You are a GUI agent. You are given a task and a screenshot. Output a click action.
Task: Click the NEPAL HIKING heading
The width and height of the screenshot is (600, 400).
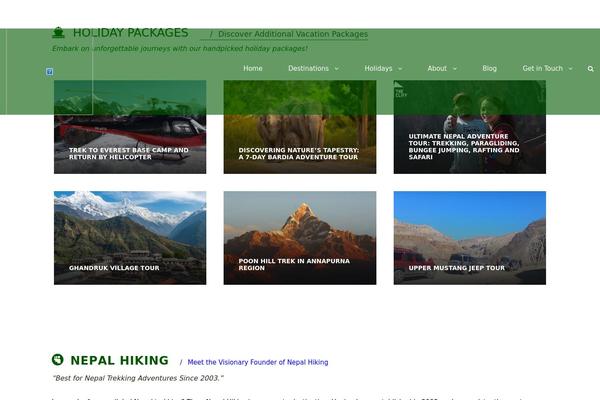point(119,360)
